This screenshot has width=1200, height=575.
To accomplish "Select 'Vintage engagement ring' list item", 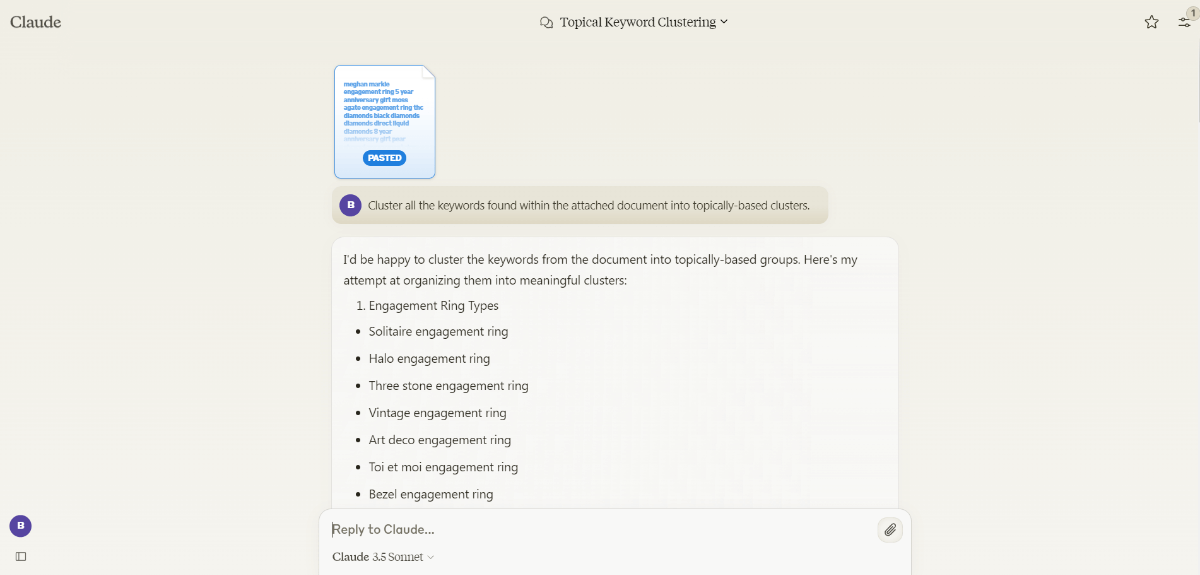I will click(437, 413).
